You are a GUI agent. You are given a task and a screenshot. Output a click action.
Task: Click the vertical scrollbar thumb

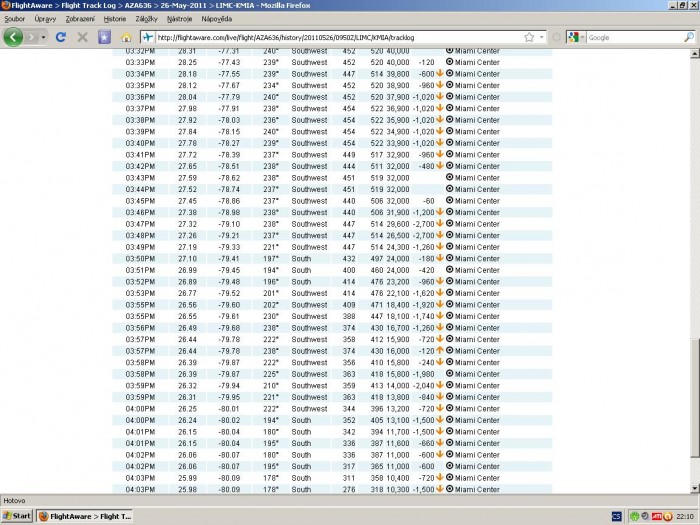pyautogui.click(x=695, y=397)
